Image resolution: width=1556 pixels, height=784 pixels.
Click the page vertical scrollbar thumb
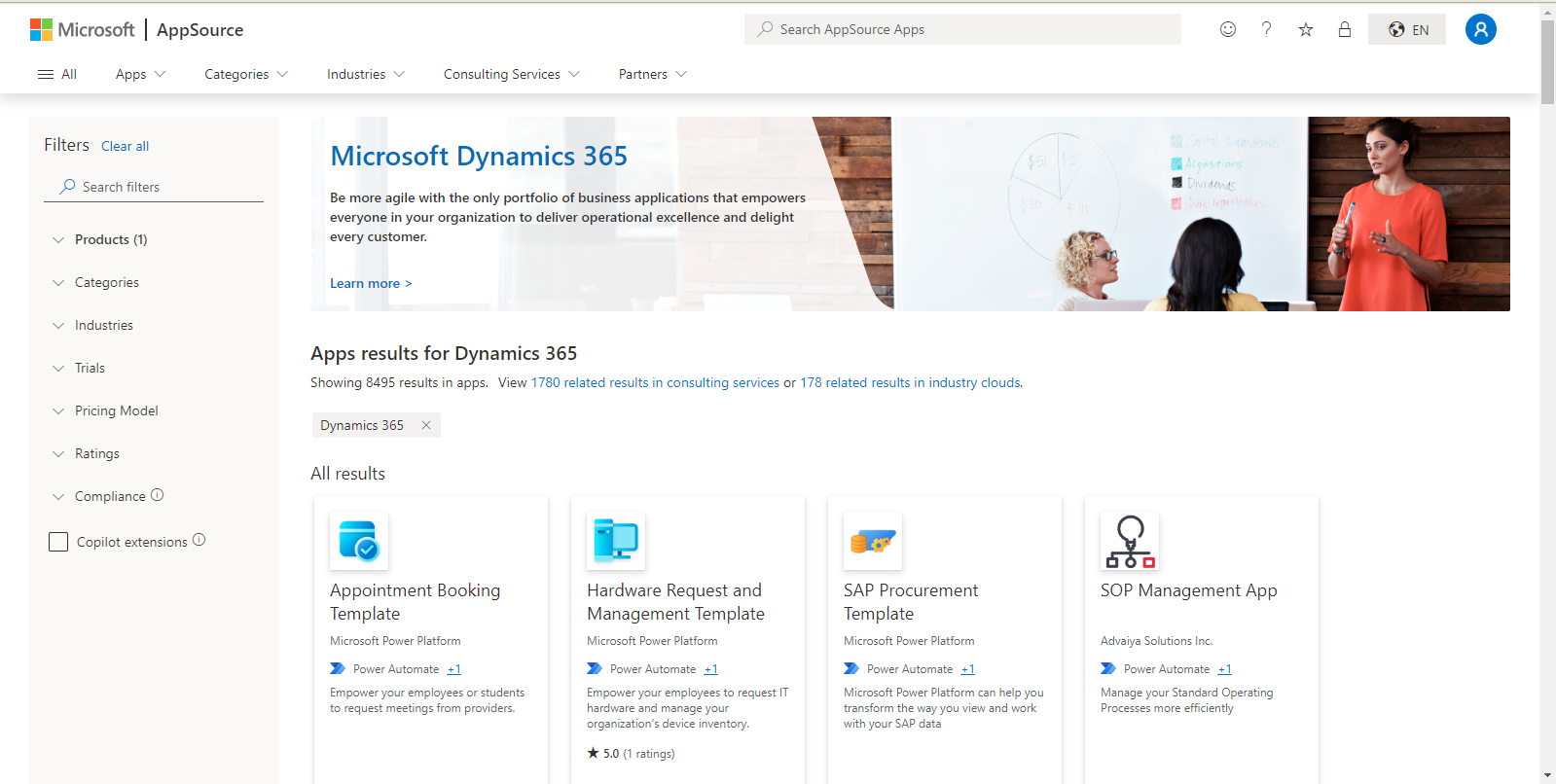click(1547, 61)
